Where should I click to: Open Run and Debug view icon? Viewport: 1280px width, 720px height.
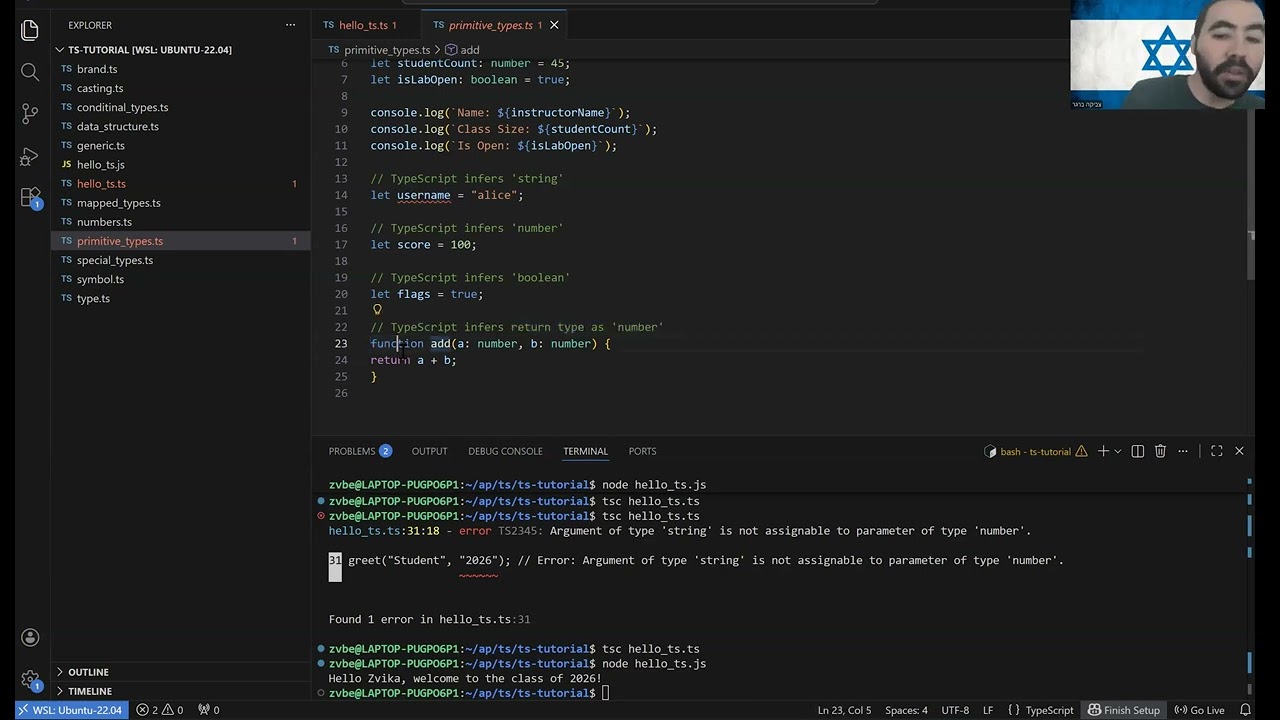(x=30, y=157)
